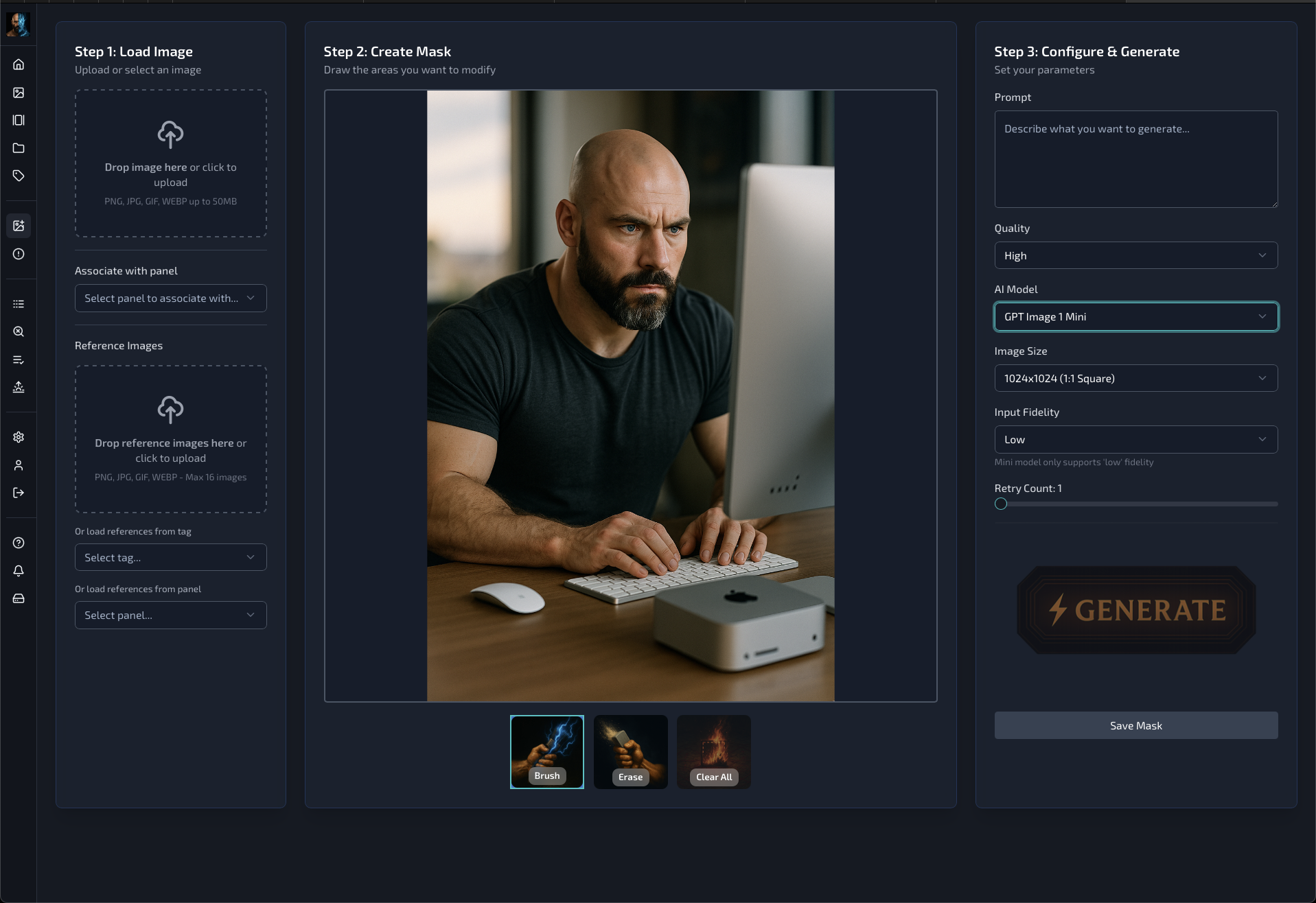Select the Brush mask tool

546,752
